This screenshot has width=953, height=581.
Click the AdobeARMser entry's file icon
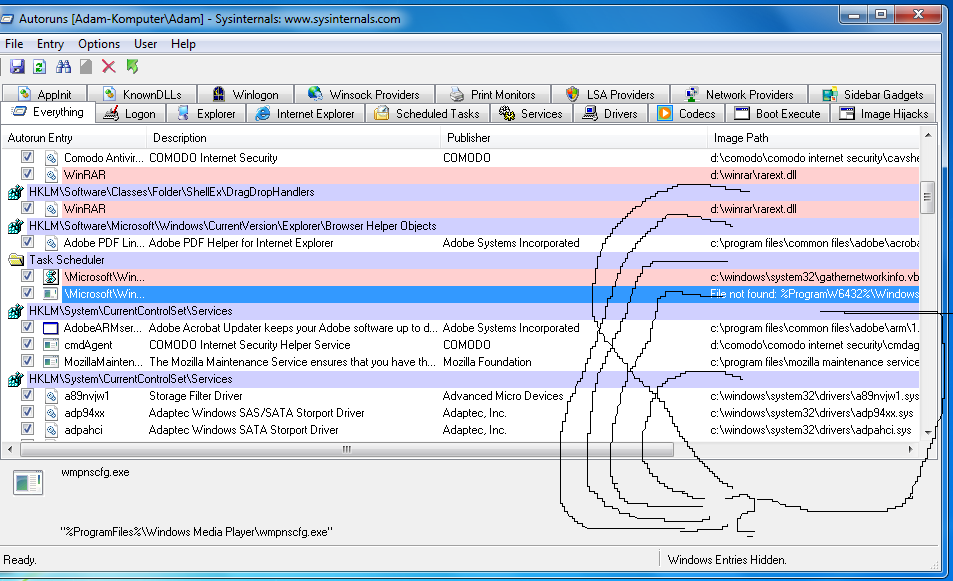click(x=51, y=328)
